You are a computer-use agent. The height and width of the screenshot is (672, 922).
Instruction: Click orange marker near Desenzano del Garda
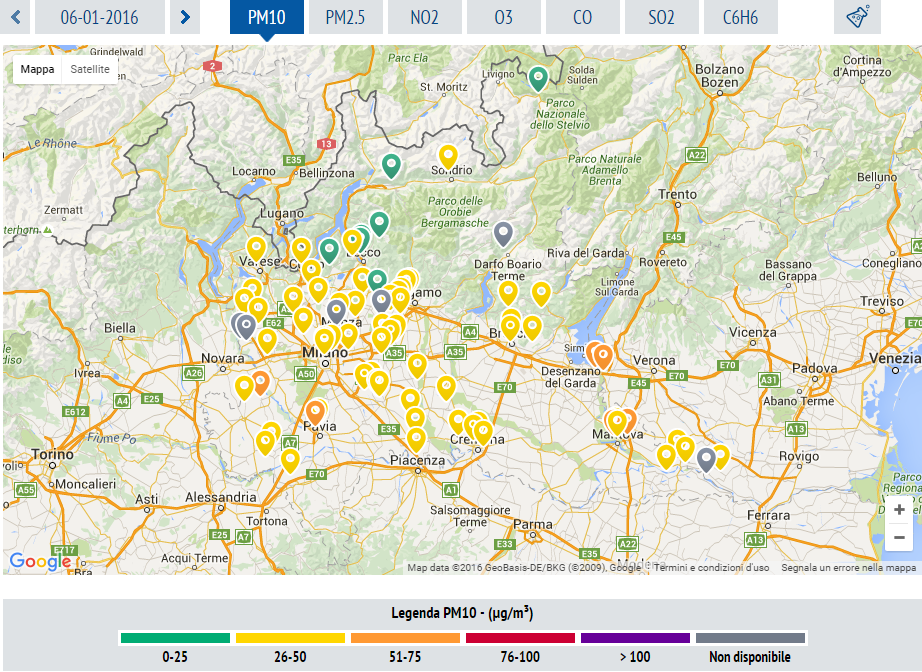(603, 356)
